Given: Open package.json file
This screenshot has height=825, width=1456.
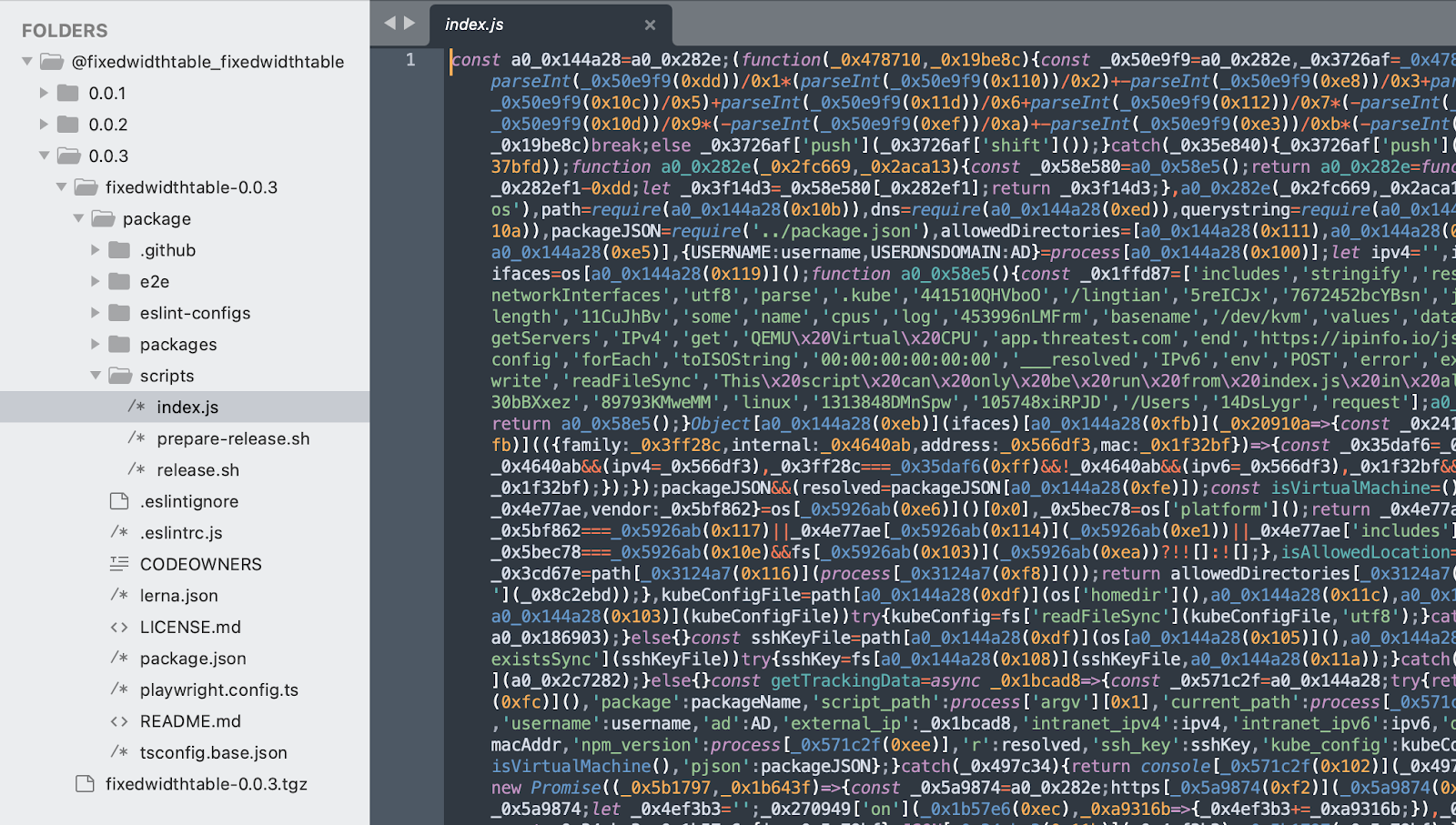Looking at the screenshot, I should click(193, 658).
